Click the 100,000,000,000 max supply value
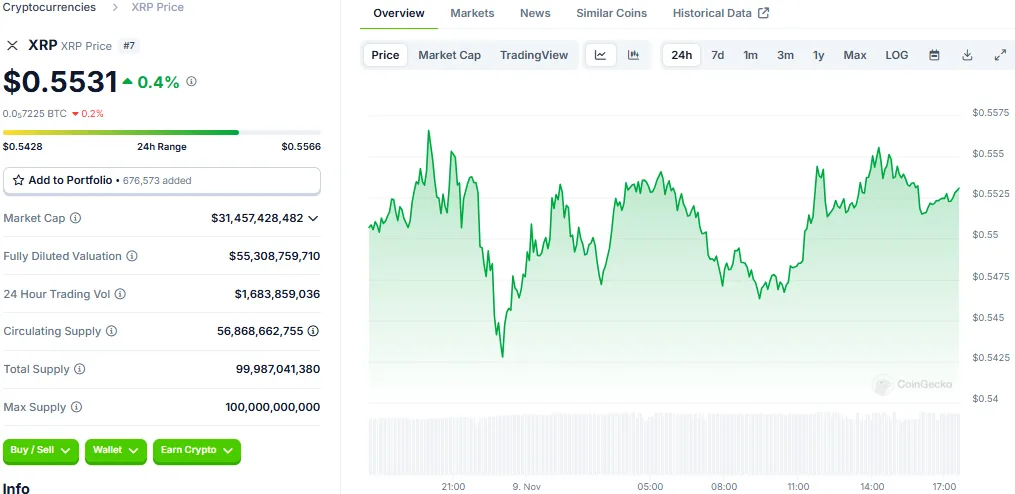 [x=273, y=407]
